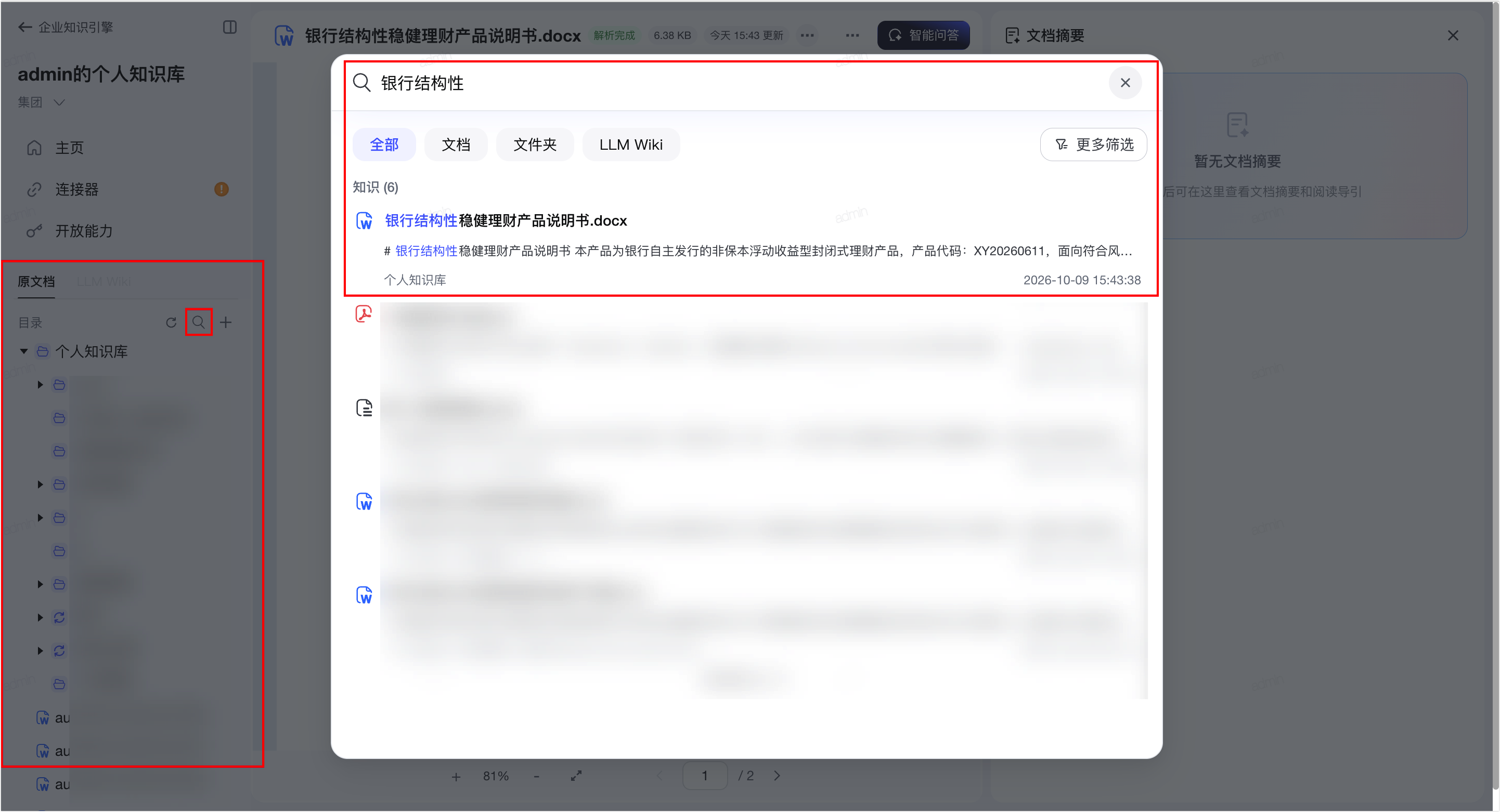1500x812 pixels.
Task: Expand the first folder under 个人知识库
Action: coord(40,385)
